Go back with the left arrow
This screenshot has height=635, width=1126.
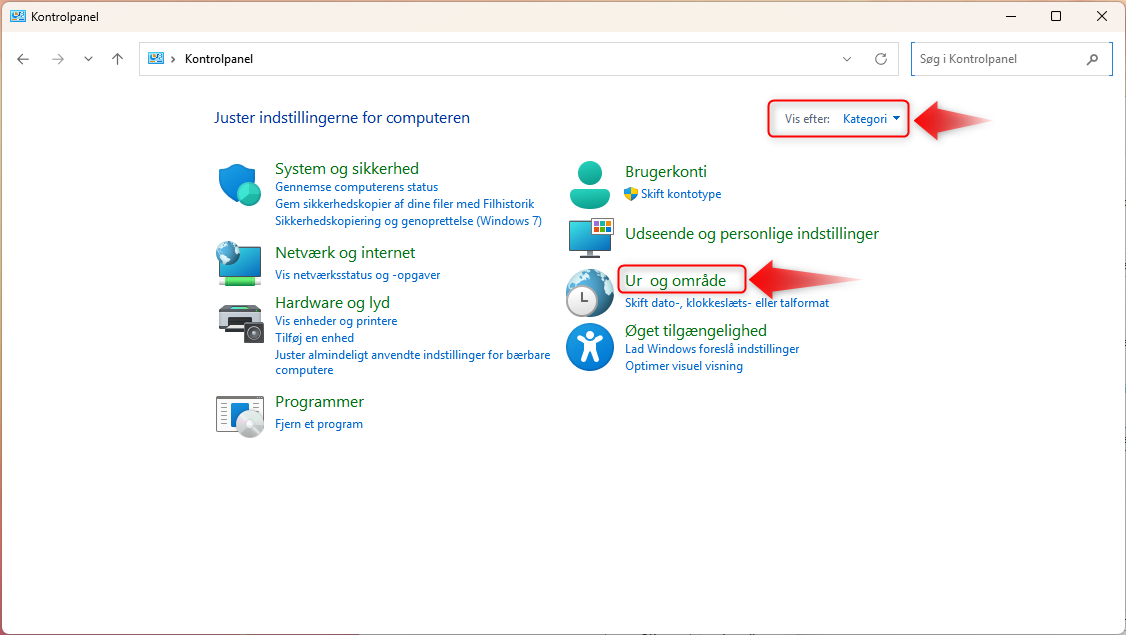[23, 59]
